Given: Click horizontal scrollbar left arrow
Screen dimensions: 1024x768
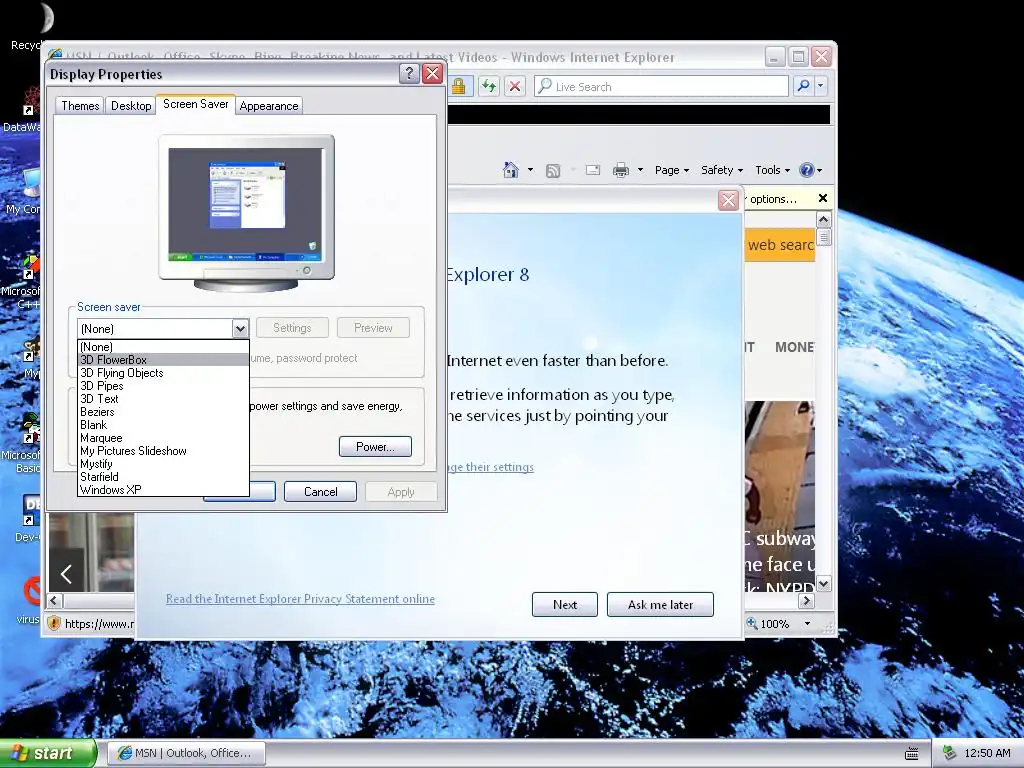Looking at the screenshot, I should [x=54, y=600].
